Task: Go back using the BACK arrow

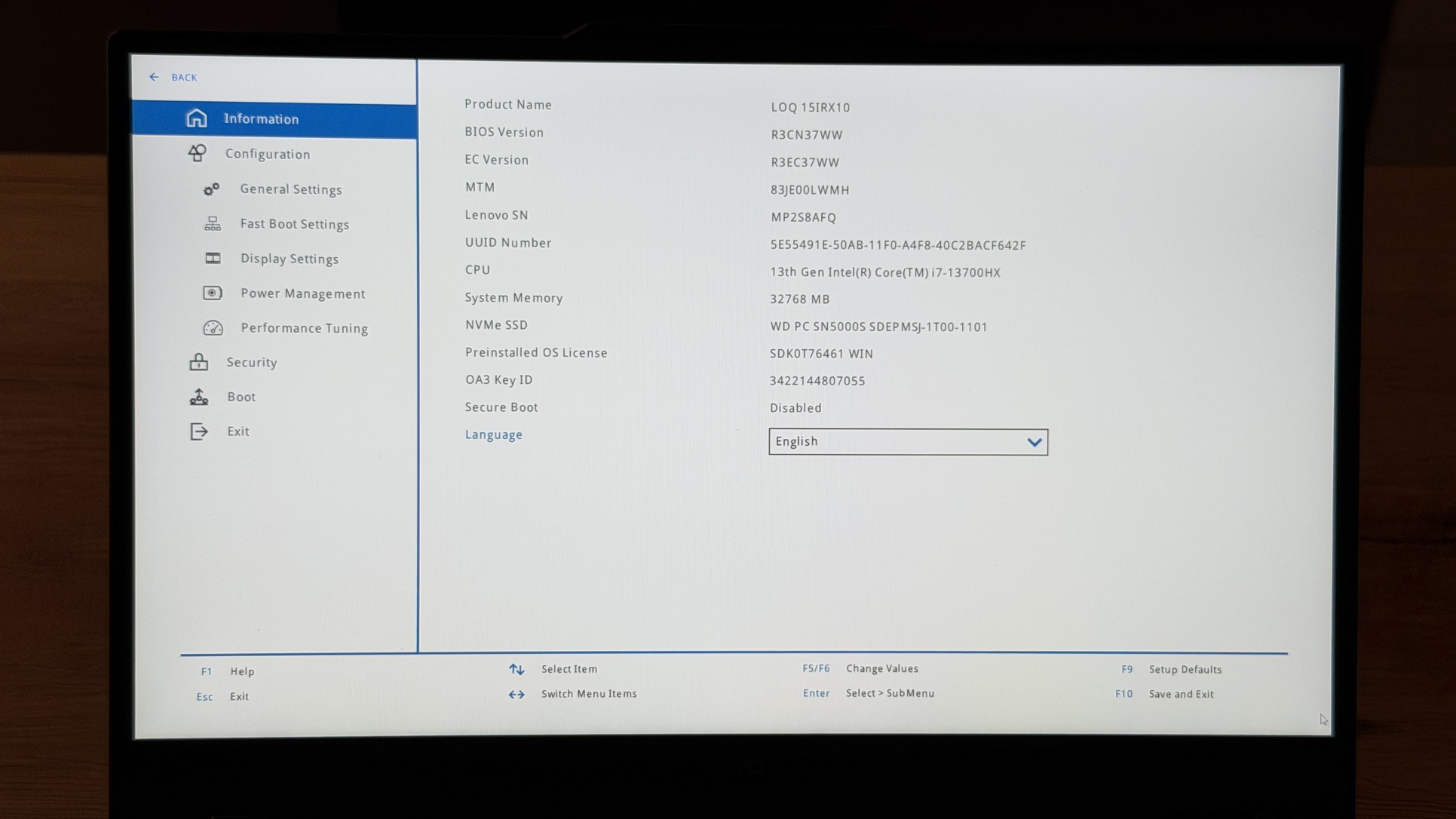Action: coord(155,77)
